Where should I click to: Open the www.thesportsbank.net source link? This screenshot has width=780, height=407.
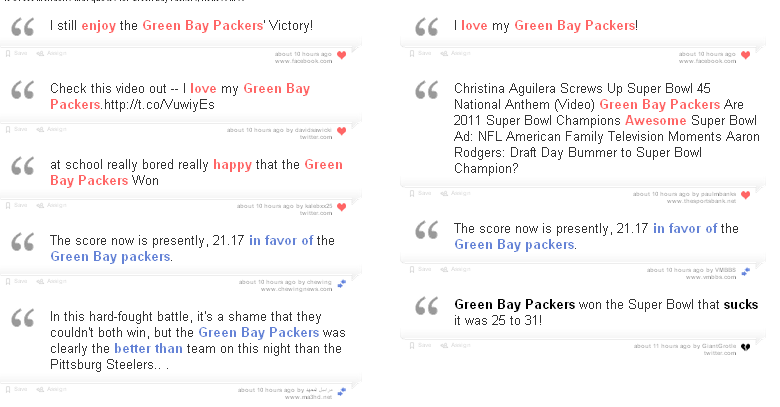[700, 201]
